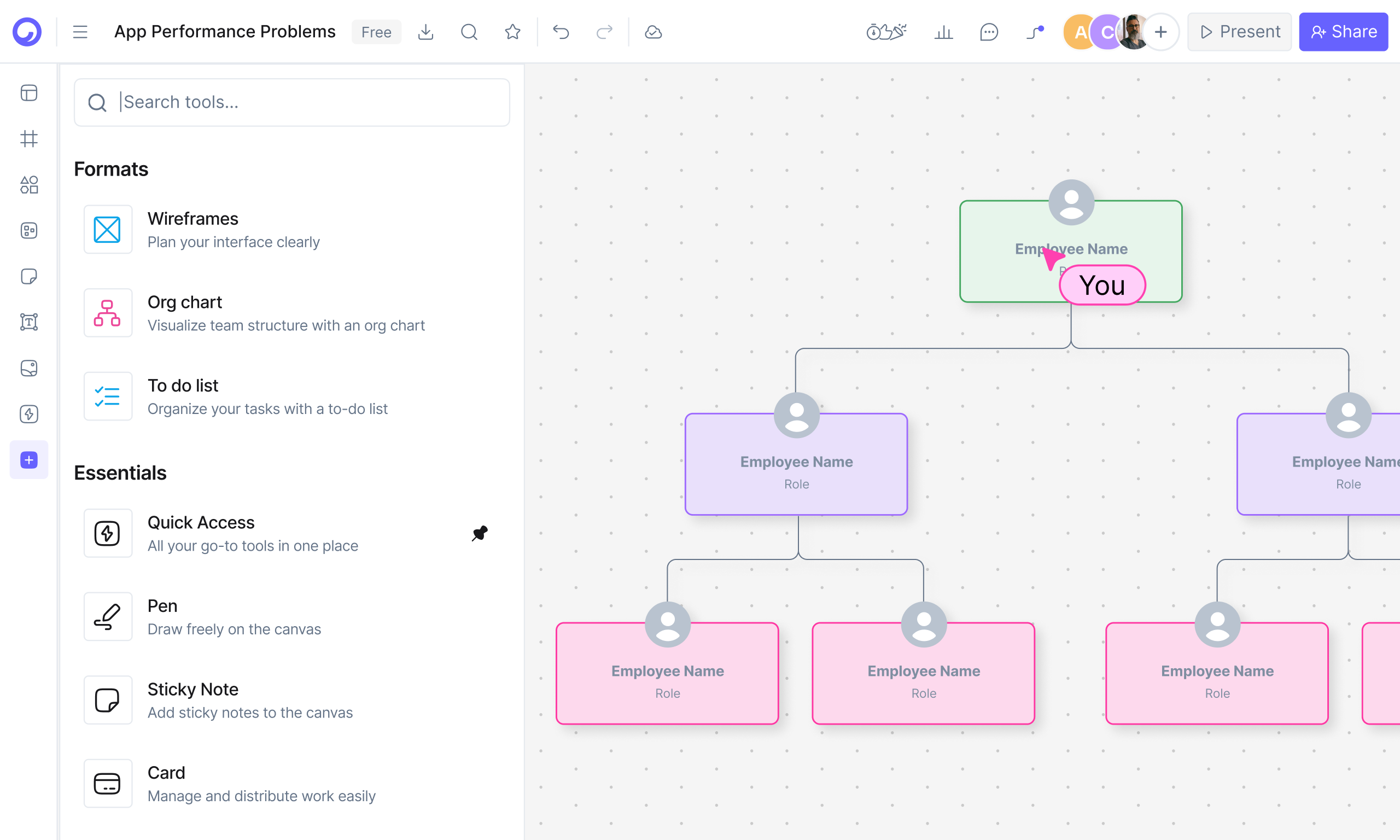The image size is (1400, 840).
Task: Open the comments chat bubble icon
Action: coord(989,32)
